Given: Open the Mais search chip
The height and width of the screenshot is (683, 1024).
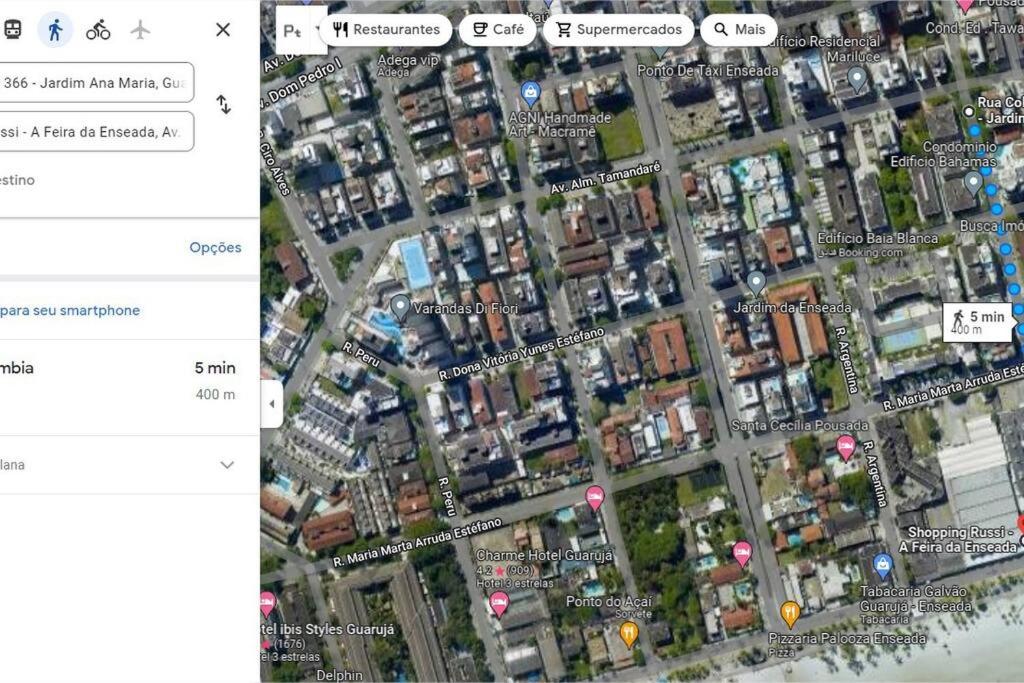Looking at the screenshot, I should coord(739,29).
